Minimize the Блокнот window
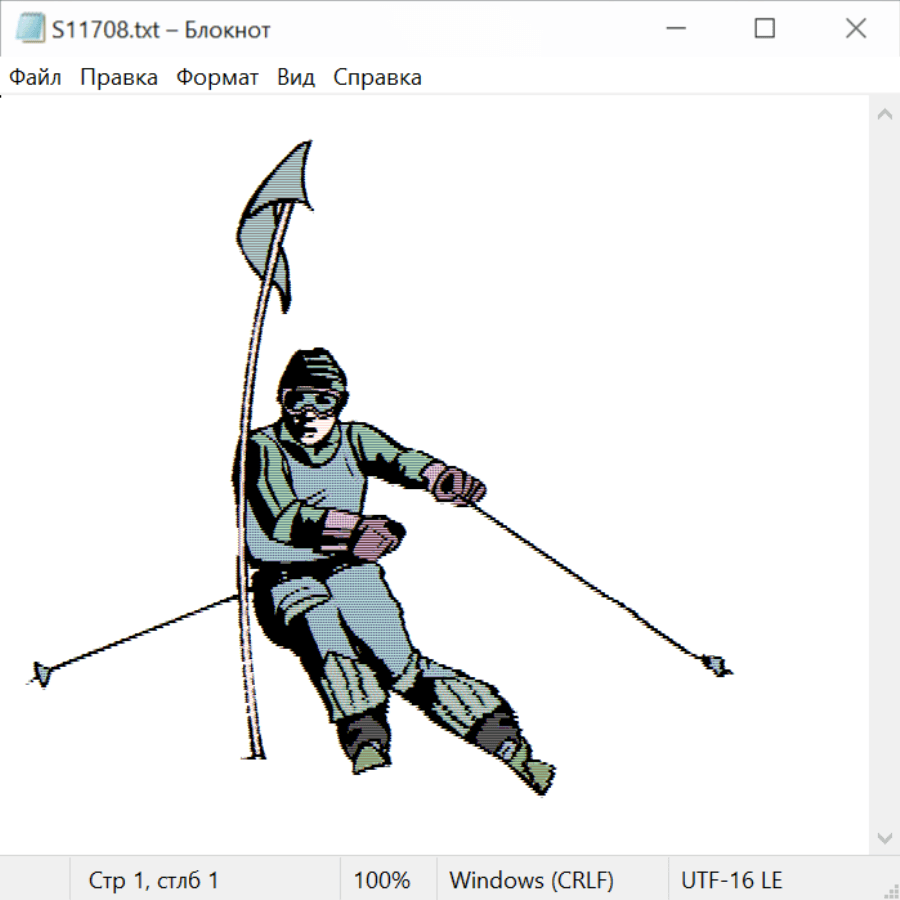 (x=674, y=29)
